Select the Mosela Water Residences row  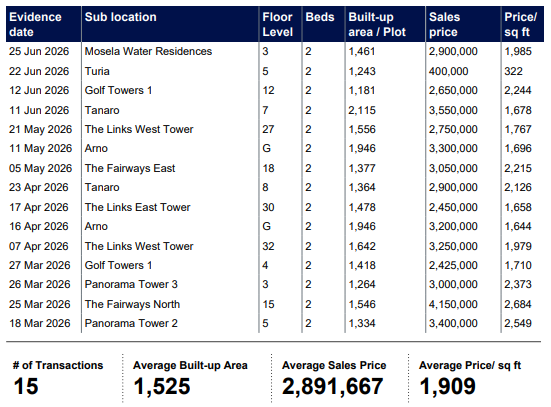275,51
